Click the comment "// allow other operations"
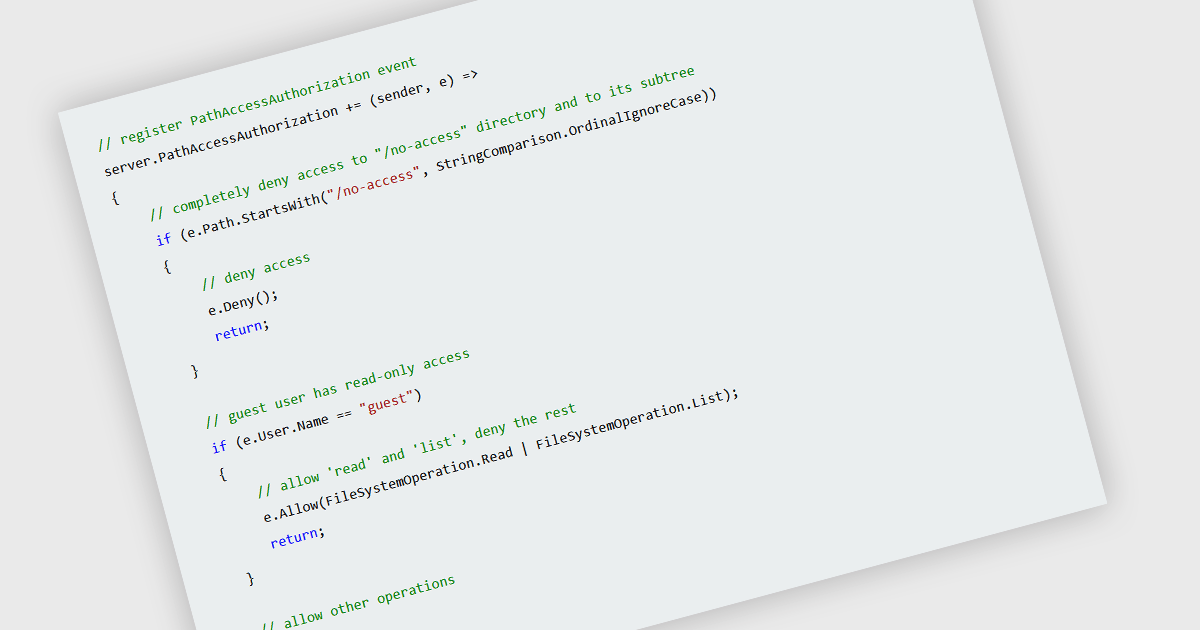 tap(359, 603)
